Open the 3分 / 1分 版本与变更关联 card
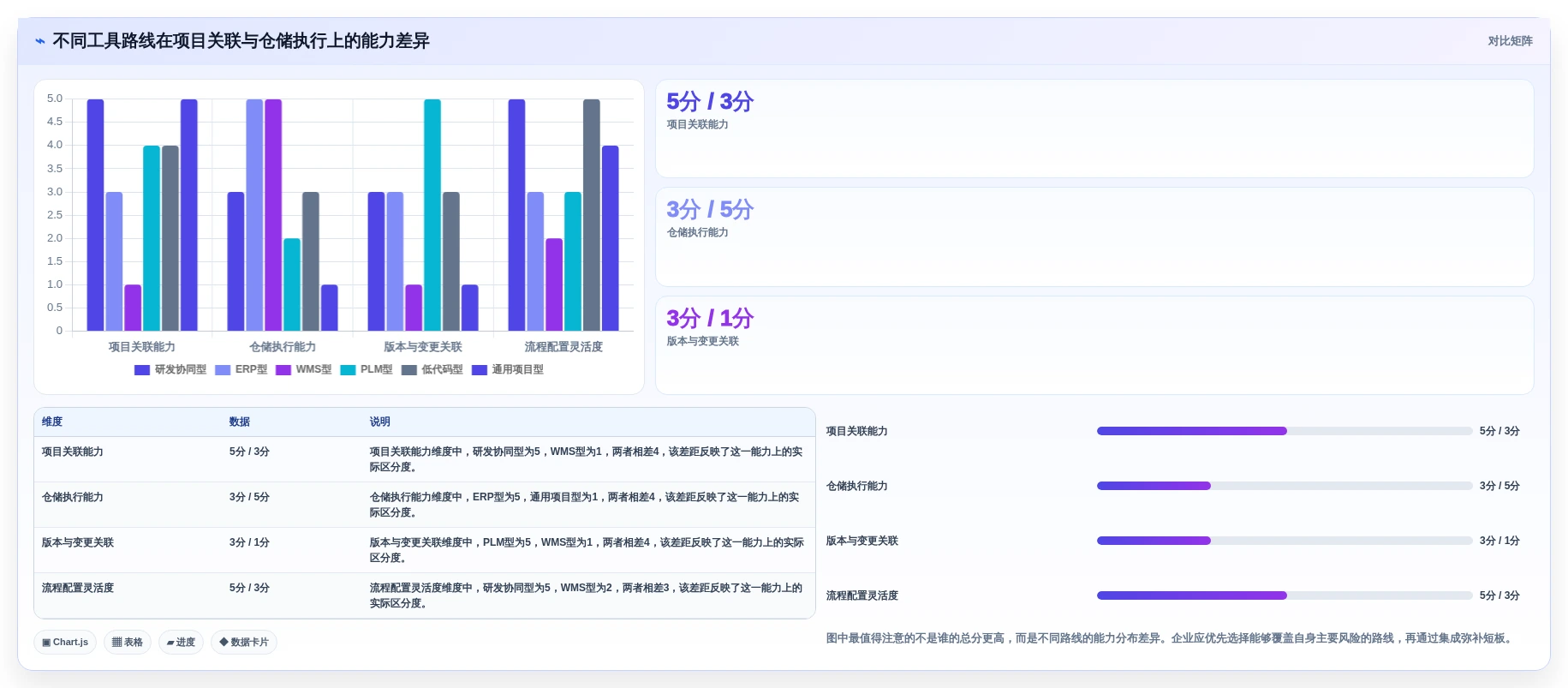The width and height of the screenshot is (1568, 688). coord(1094,345)
